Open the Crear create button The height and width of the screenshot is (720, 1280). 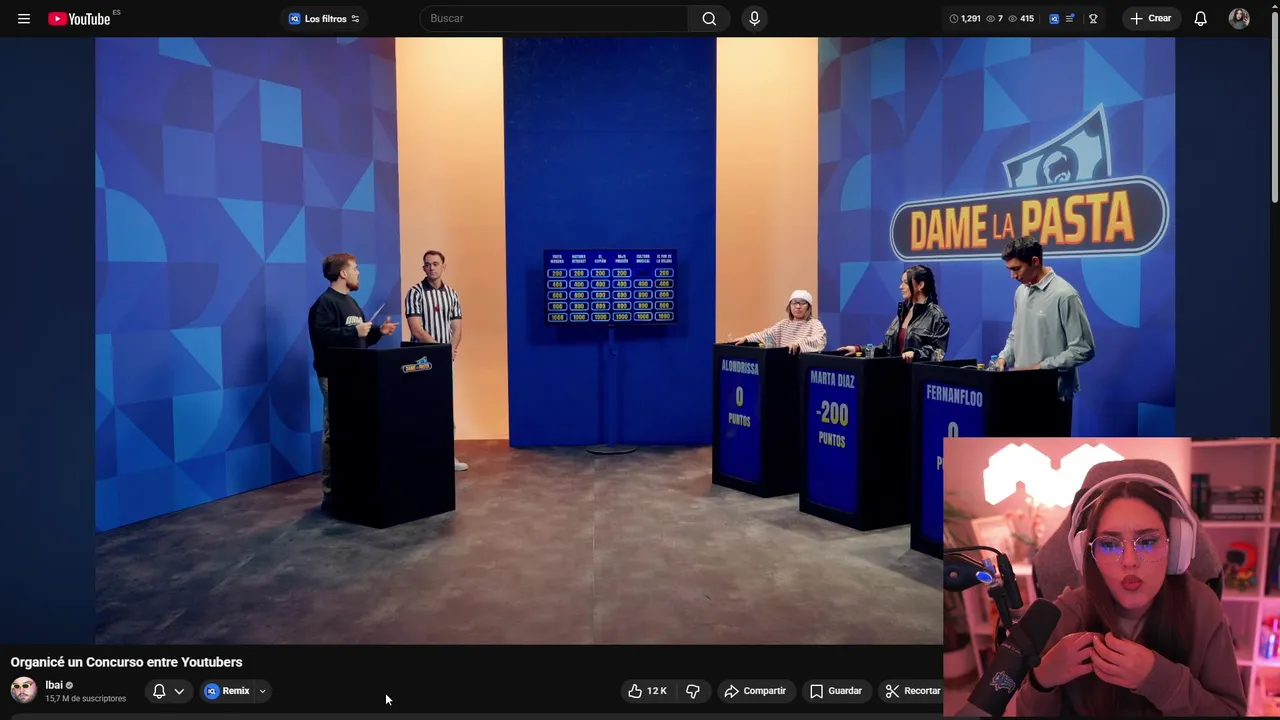[1151, 18]
